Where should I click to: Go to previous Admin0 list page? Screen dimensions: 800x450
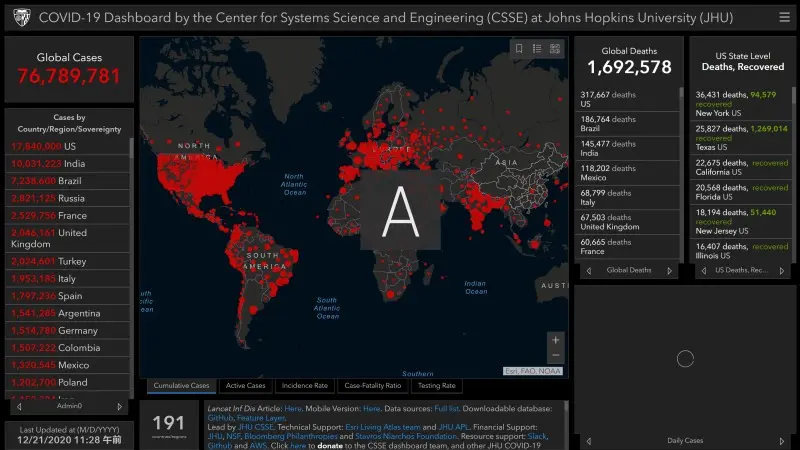(19, 407)
